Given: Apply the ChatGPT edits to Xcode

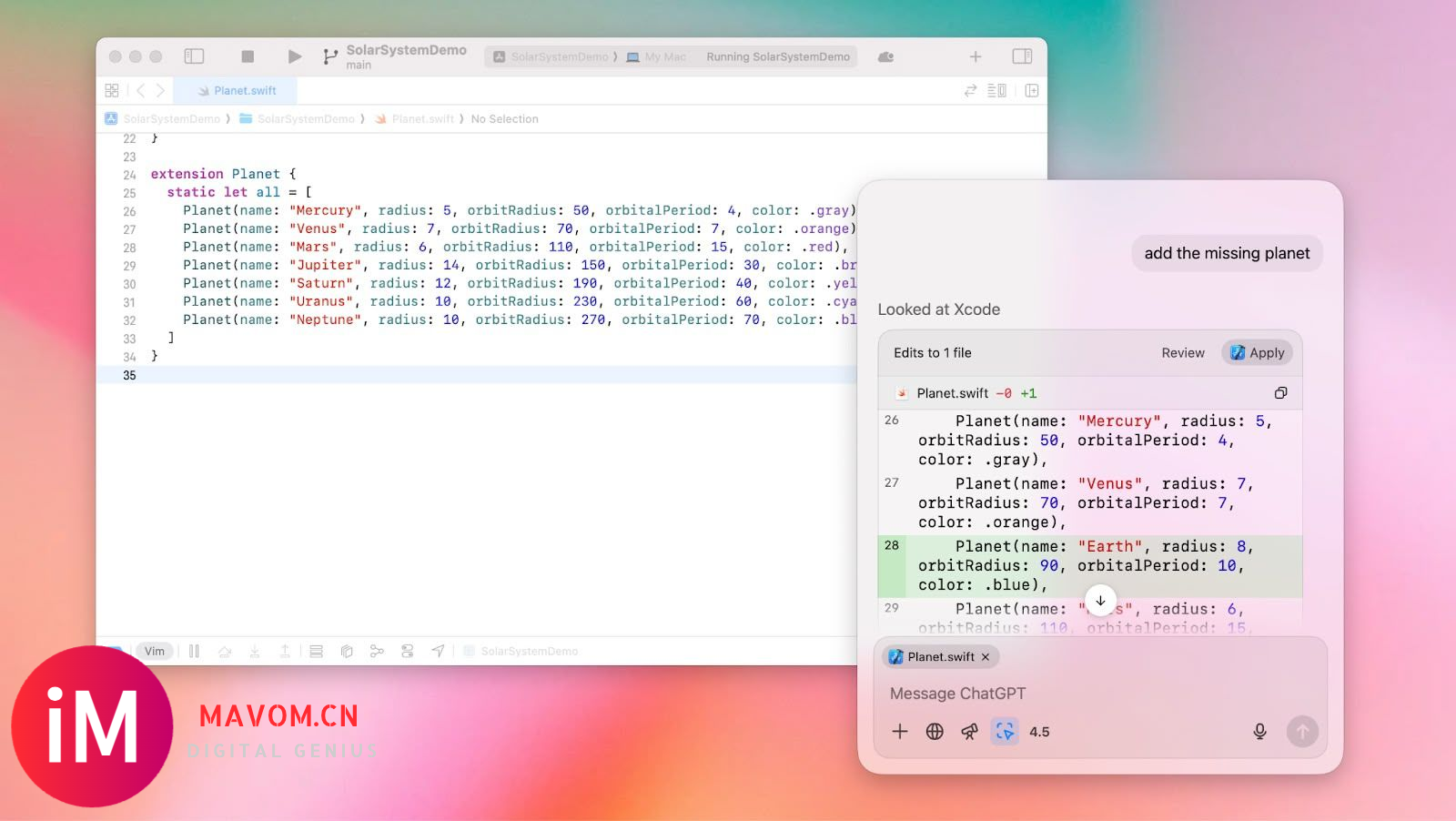Looking at the screenshot, I should click(1258, 353).
